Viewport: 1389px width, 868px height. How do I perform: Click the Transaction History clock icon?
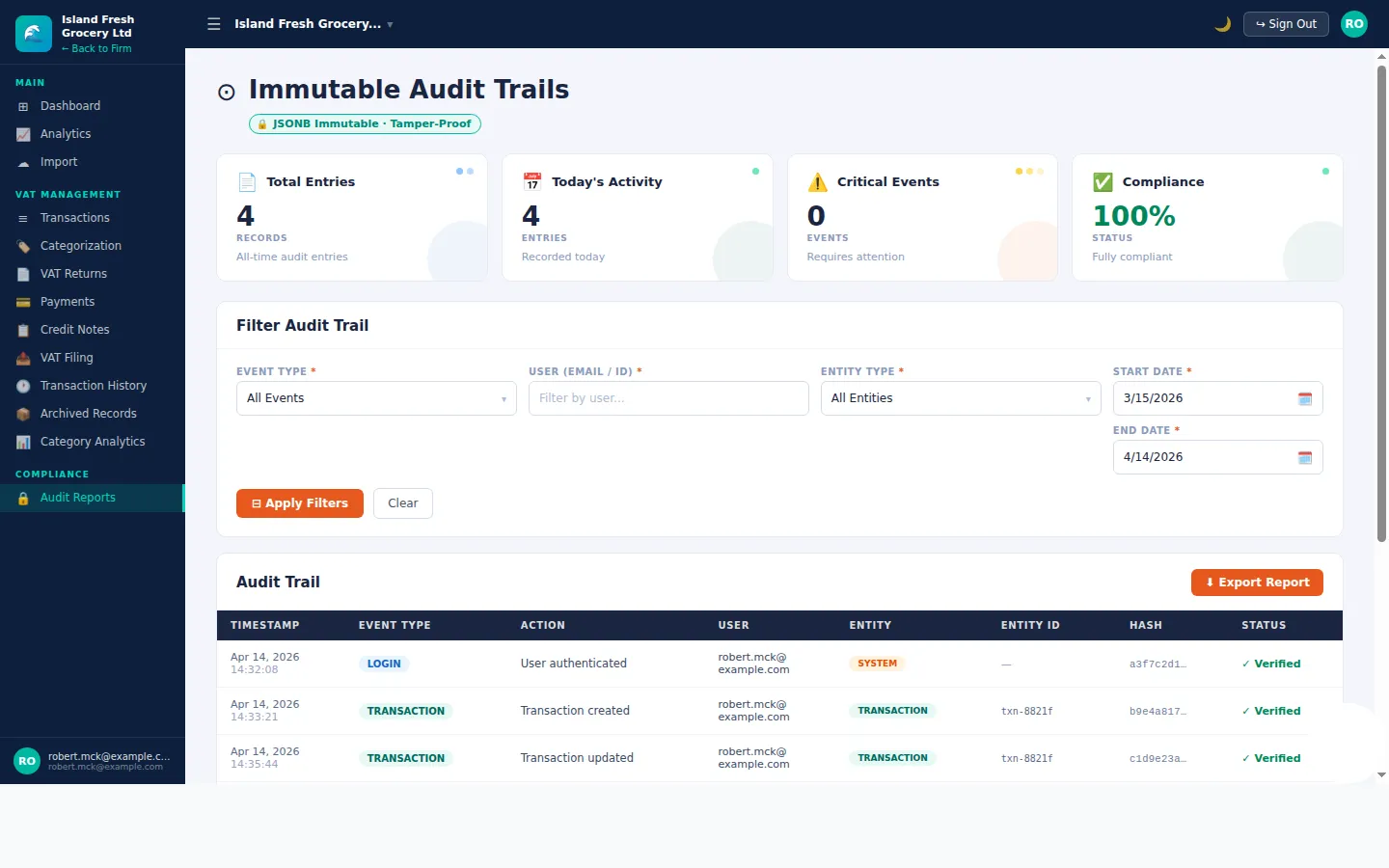23,386
